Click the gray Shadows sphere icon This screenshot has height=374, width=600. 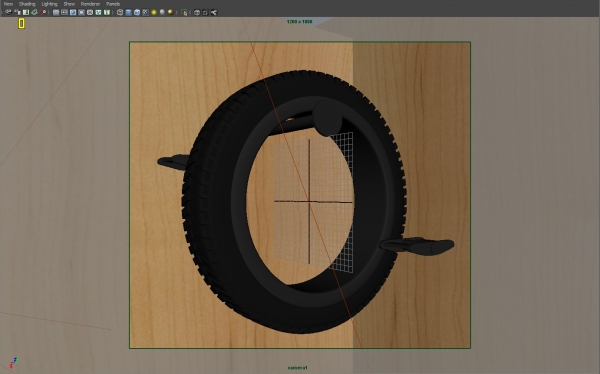click(x=162, y=12)
